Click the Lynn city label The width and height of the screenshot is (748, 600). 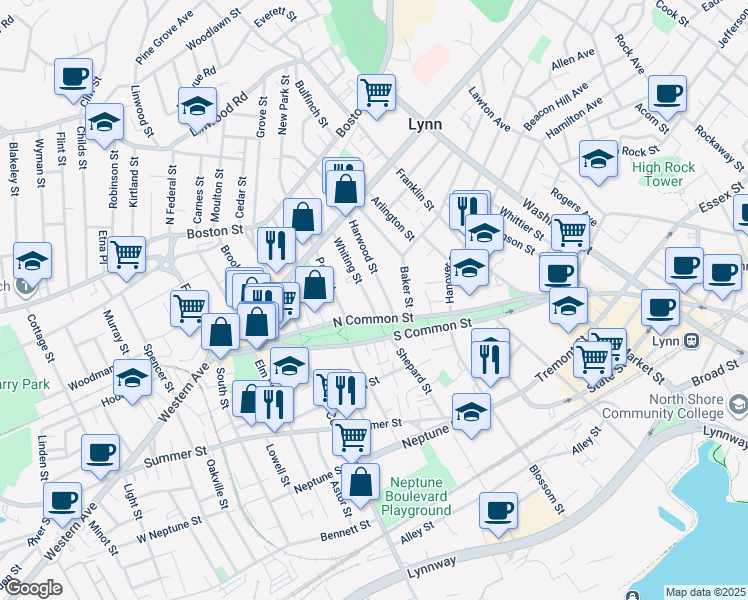(x=425, y=124)
